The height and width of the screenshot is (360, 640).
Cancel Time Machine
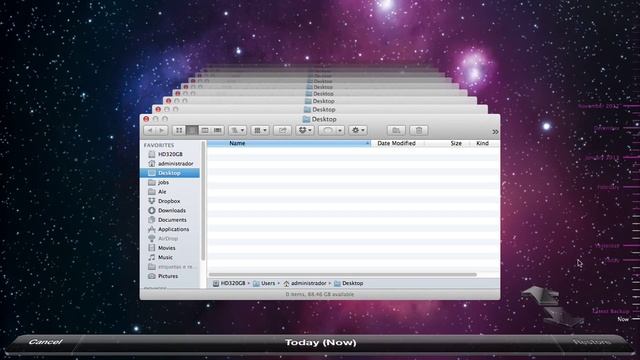click(45, 342)
